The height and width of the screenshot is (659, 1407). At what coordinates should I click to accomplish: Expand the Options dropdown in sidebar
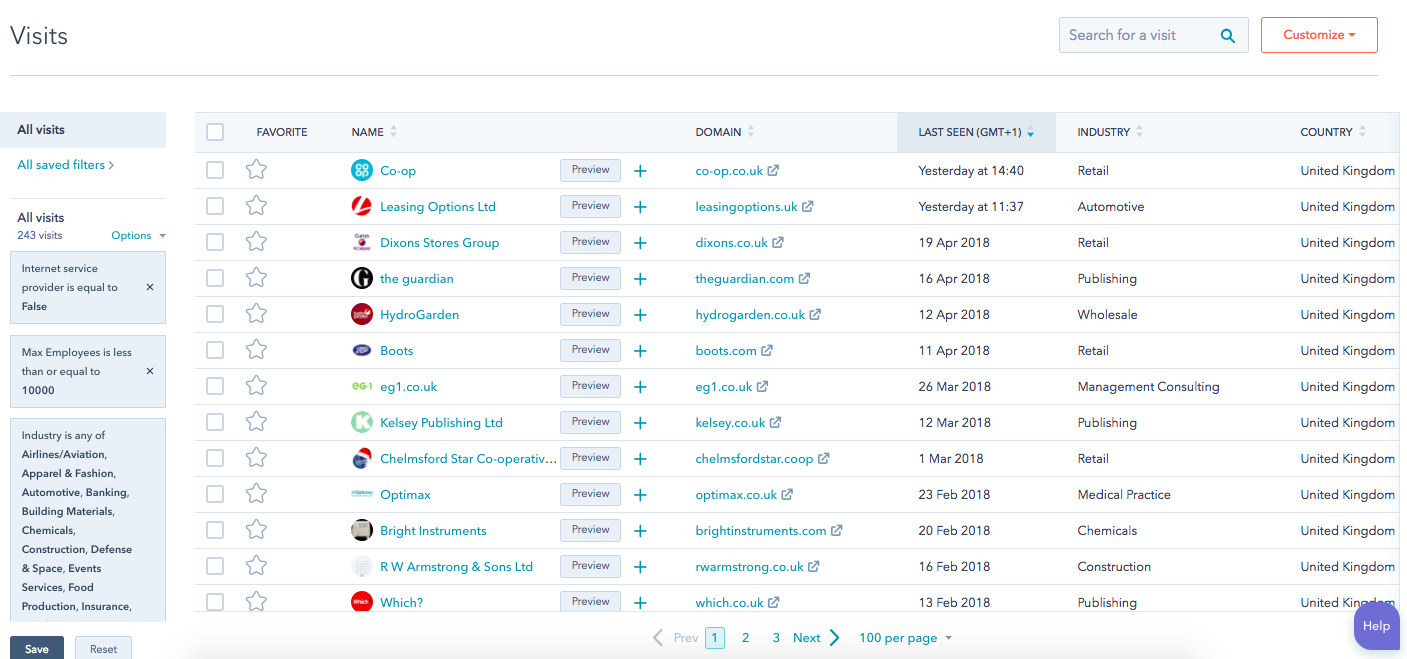coord(138,236)
